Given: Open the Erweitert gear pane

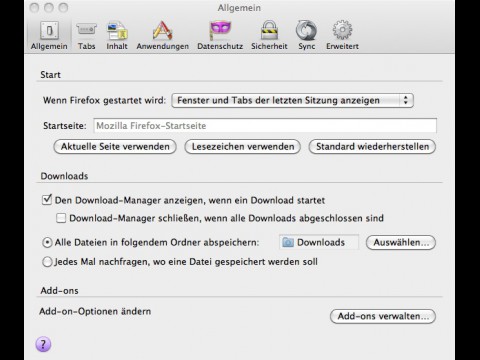Looking at the screenshot, I should [x=342, y=36].
